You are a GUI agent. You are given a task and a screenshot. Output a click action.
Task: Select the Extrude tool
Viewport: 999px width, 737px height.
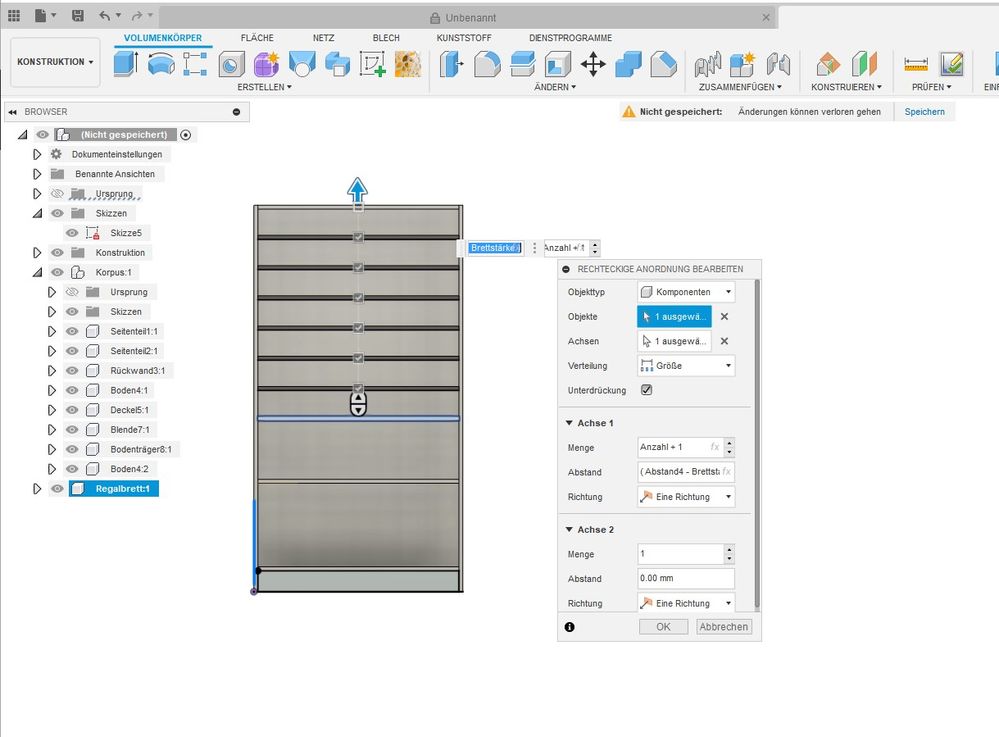[x=126, y=64]
